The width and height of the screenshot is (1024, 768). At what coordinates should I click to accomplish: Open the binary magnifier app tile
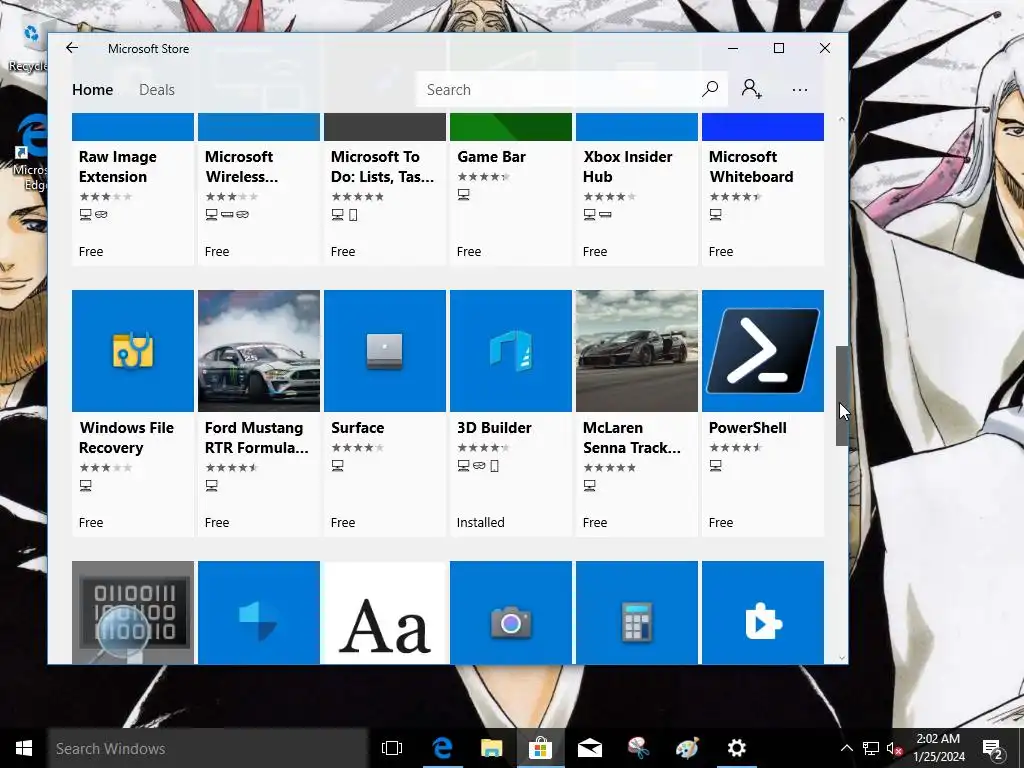pos(133,613)
